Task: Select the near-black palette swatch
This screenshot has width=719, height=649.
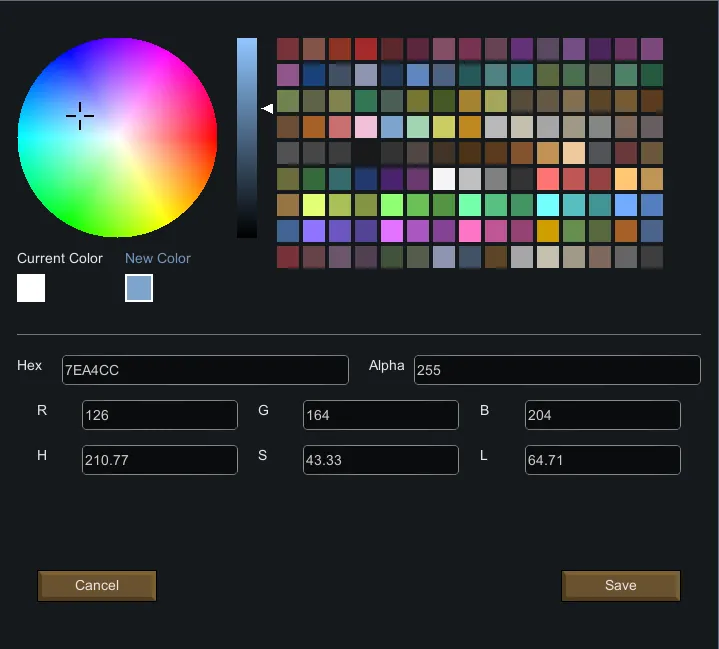Action: click(366, 153)
